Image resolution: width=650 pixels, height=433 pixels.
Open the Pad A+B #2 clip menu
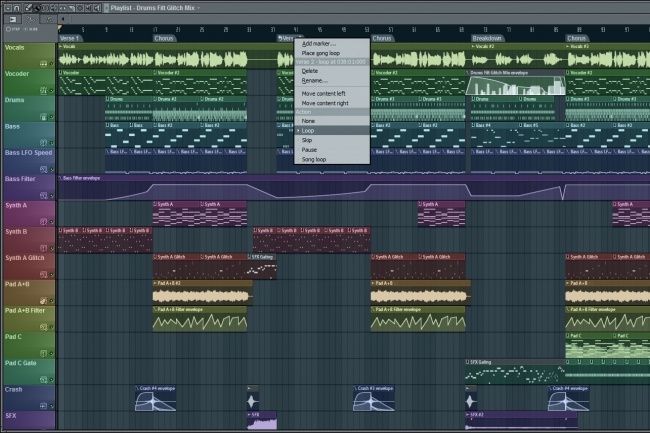tap(155, 283)
